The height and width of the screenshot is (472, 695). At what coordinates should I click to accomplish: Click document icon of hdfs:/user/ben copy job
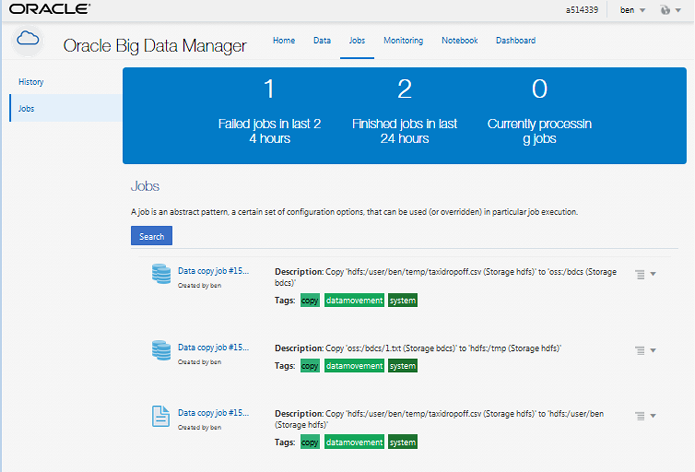pos(161,416)
